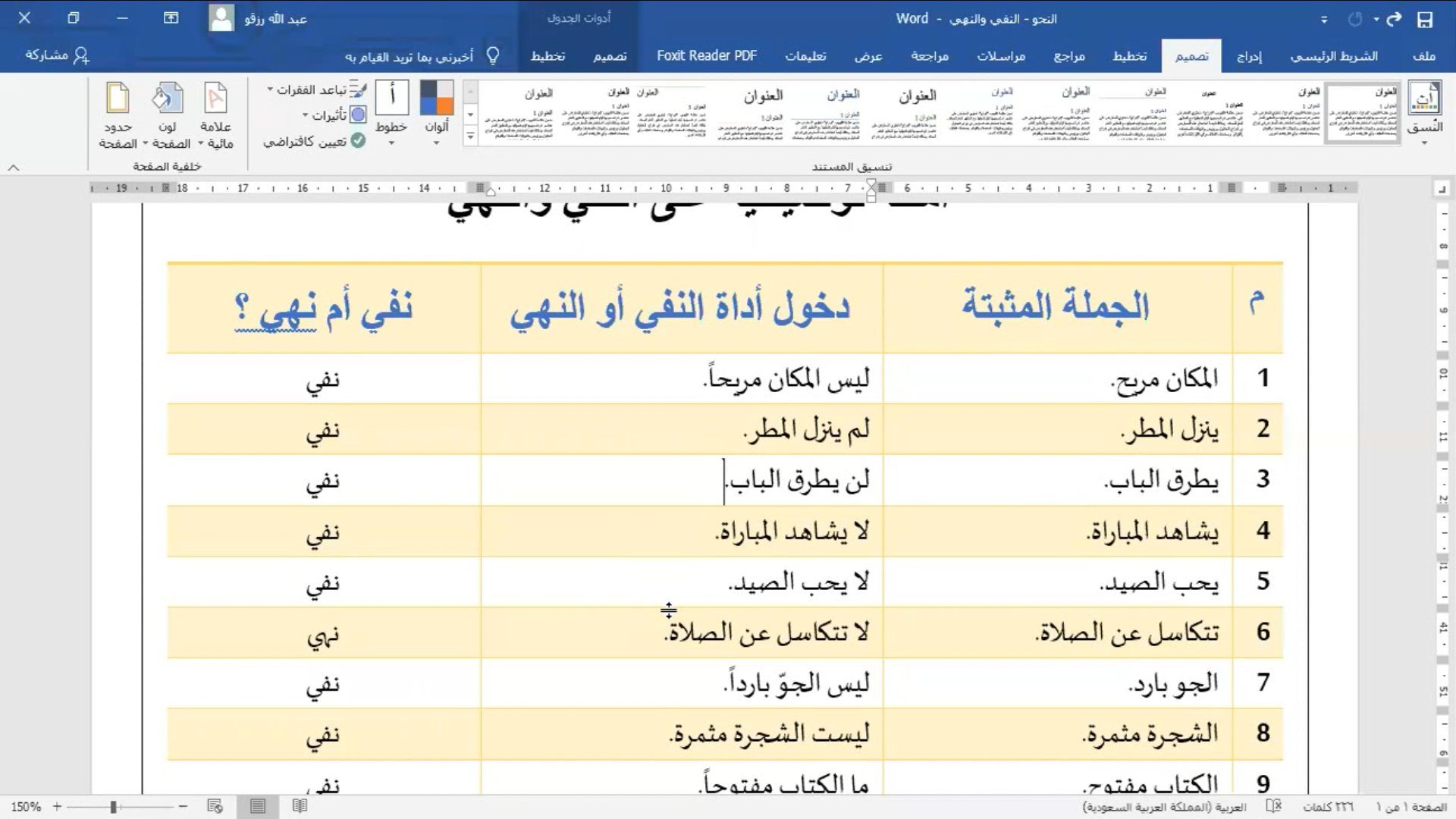
Task: Click header cell دخول أداة النفي أو النهي
Action: pos(680,309)
